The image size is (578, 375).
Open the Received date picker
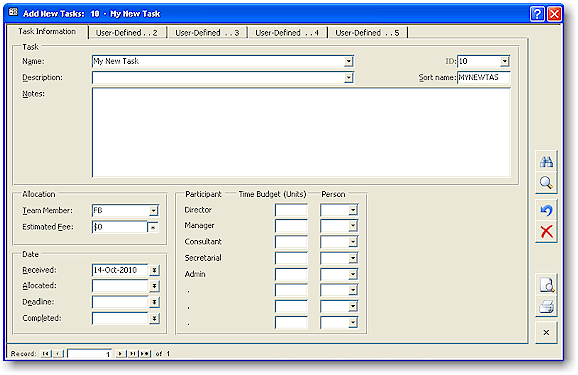point(154,270)
